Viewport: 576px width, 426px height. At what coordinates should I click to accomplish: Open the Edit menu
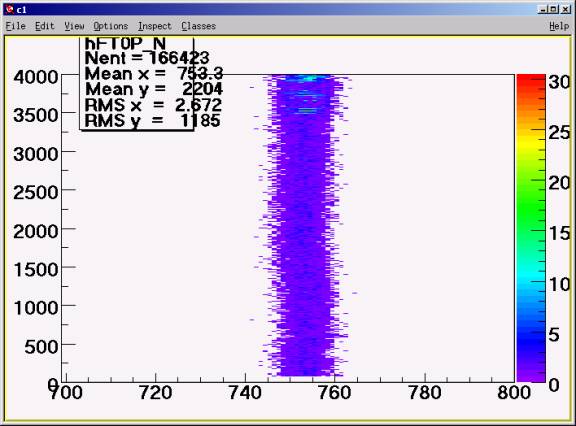pos(44,26)
